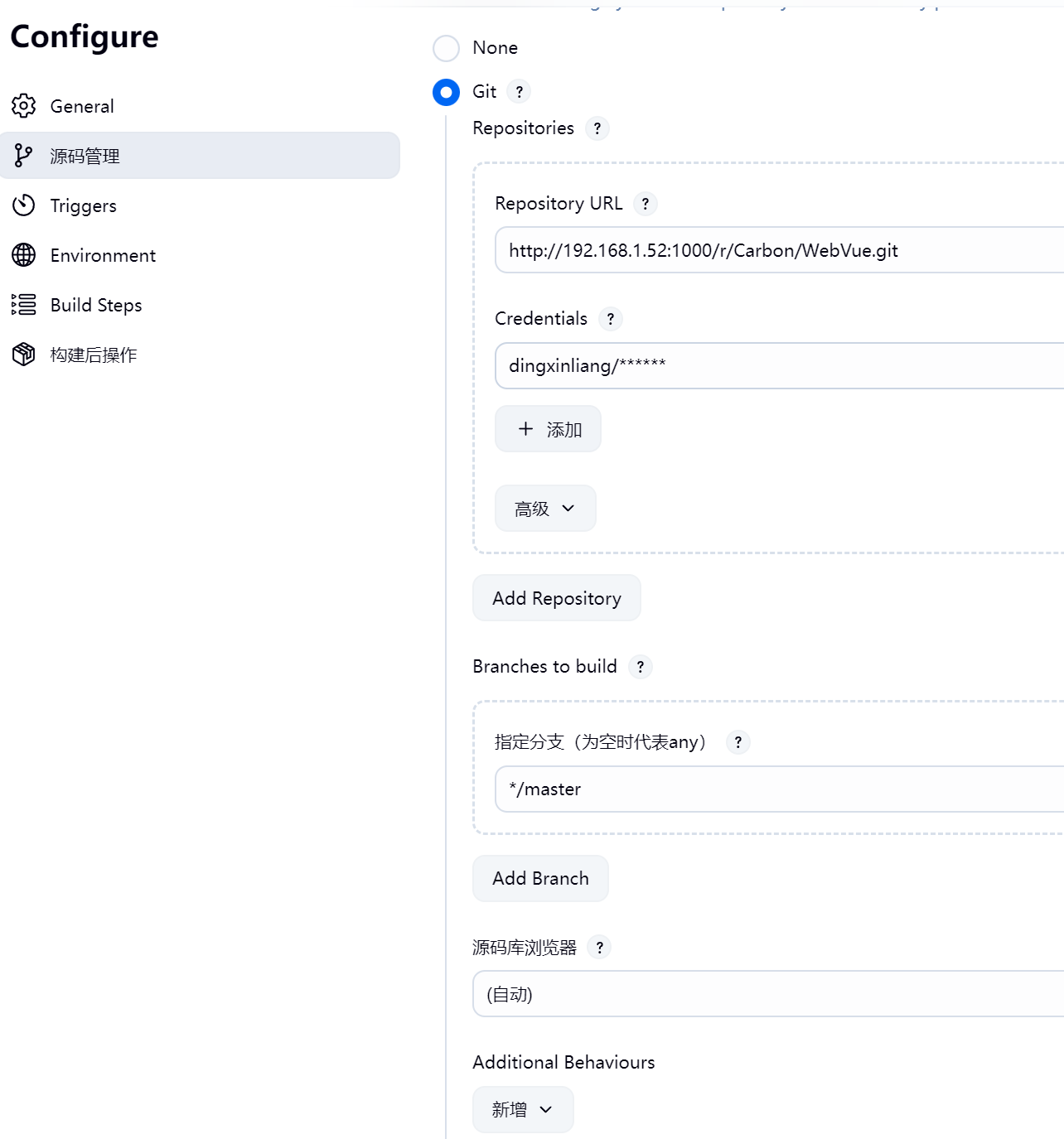This screenshot has height=1139, width=1064.
Task: Show help for Branches to build
Action: tap(640, 667)
